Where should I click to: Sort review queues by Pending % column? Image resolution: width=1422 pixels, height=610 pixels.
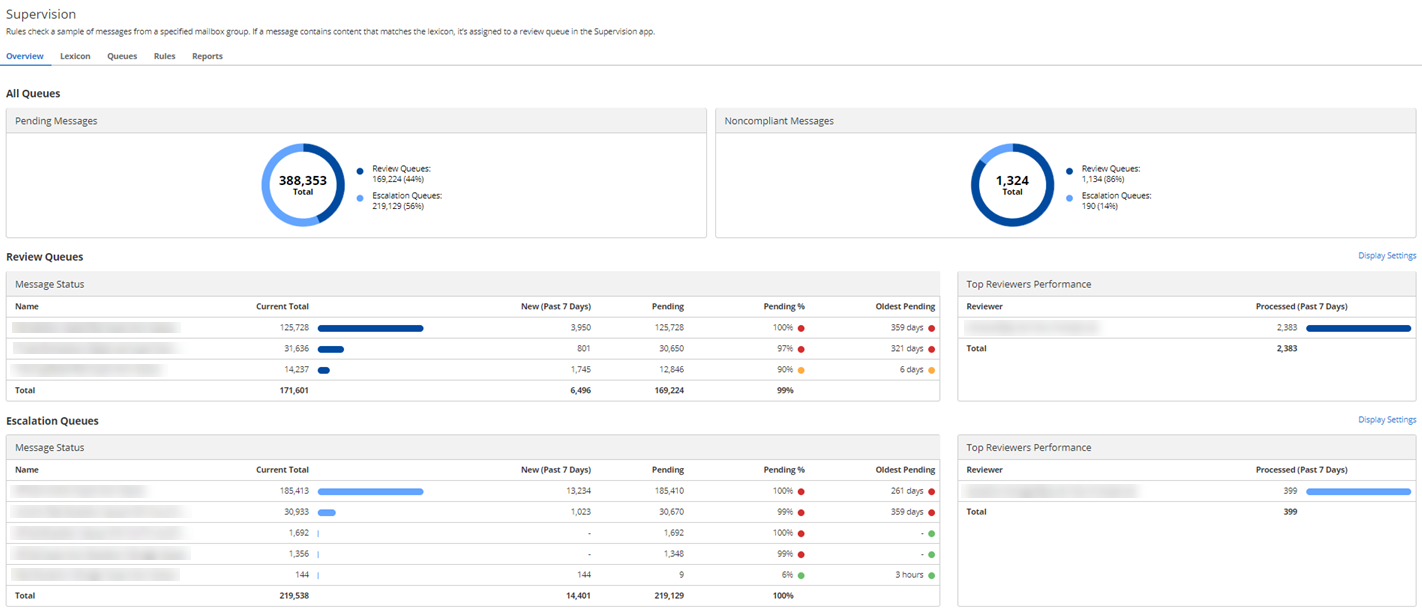[784, 306]
